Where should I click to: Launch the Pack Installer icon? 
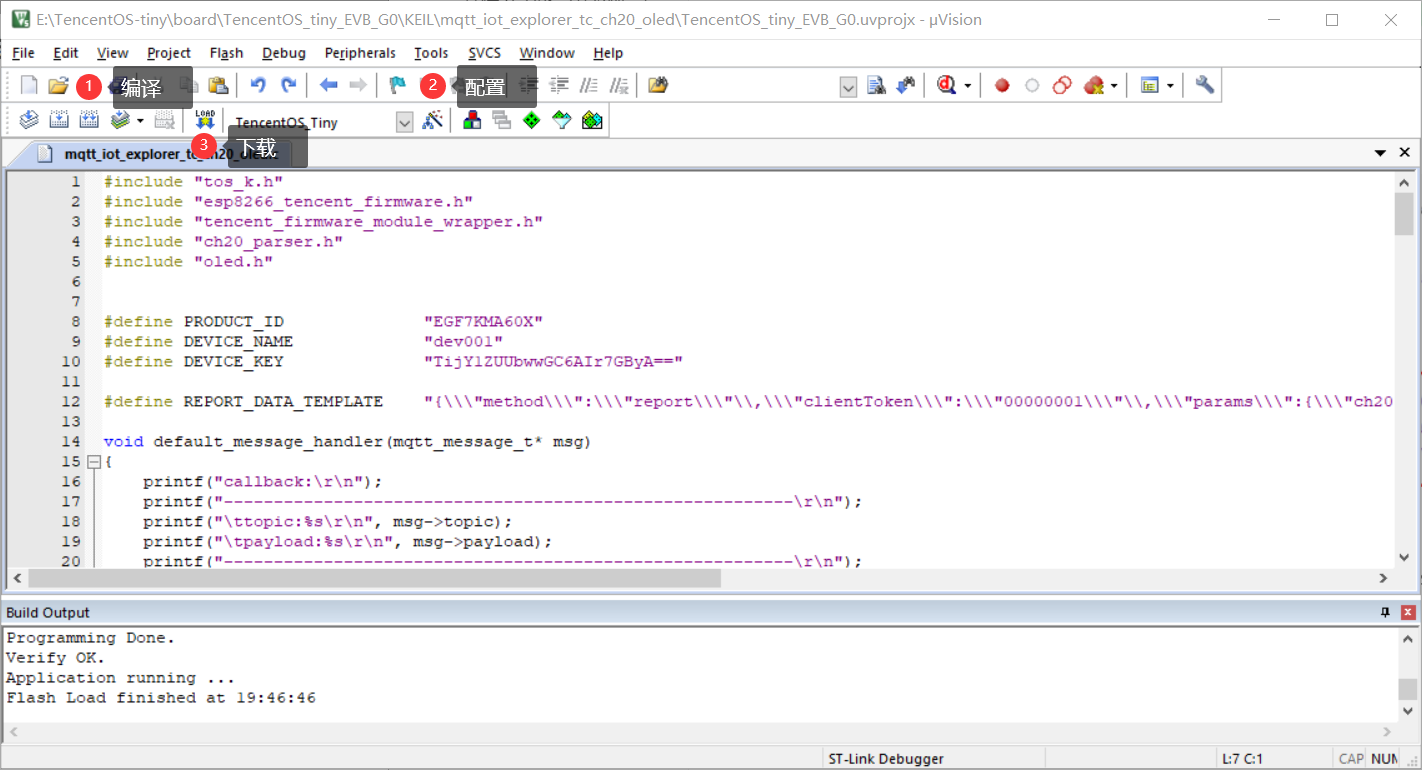(x=592, y=121)
